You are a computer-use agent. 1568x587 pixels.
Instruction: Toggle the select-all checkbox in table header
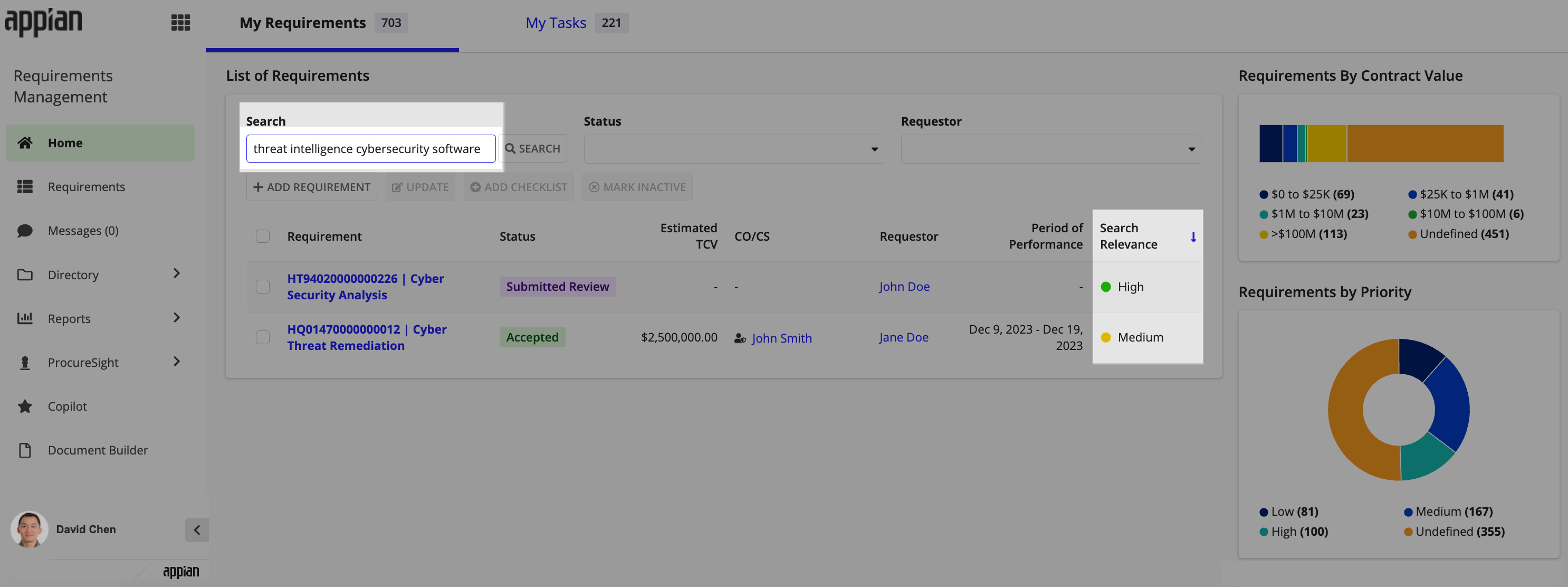point(262,236)
